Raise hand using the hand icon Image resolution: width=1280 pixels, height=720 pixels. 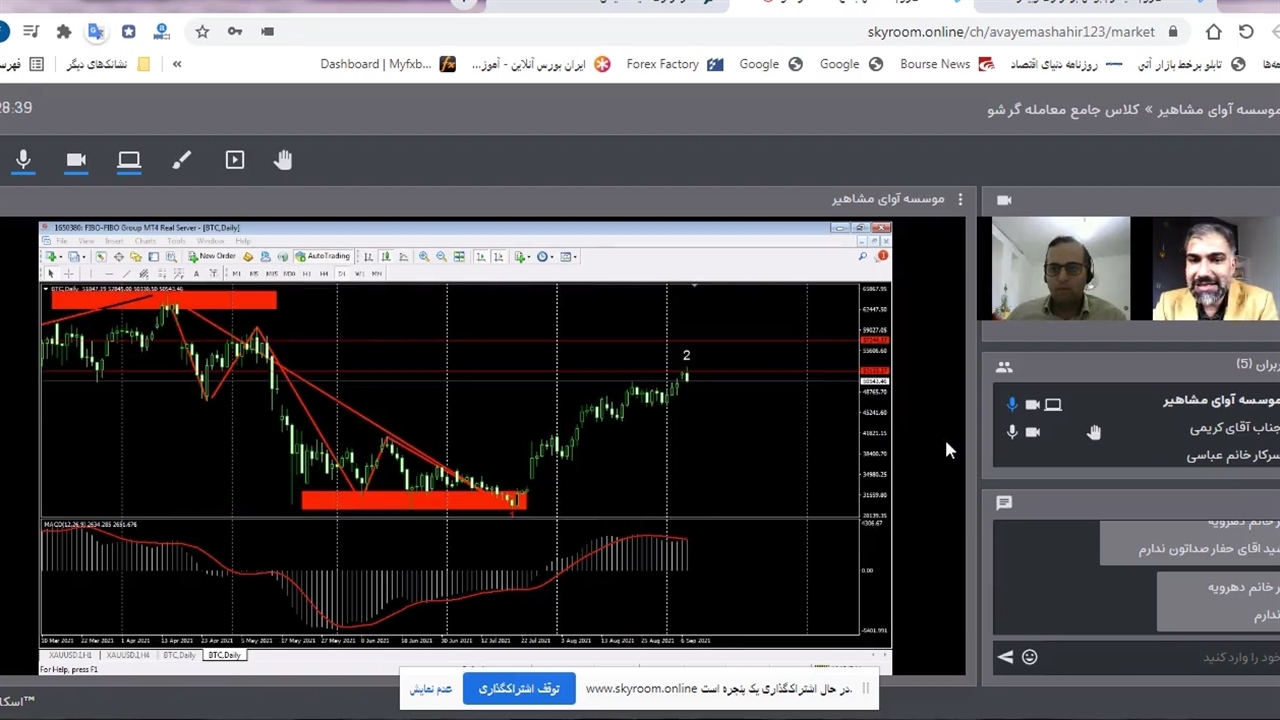[x=283, y=160]
